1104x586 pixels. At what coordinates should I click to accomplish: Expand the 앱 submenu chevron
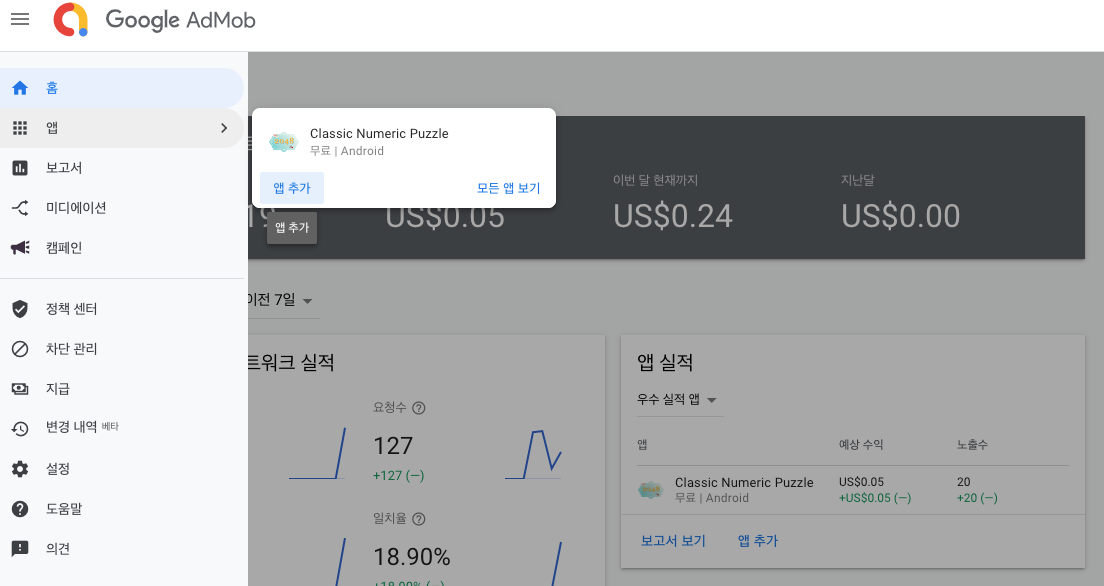click(224, 127)
